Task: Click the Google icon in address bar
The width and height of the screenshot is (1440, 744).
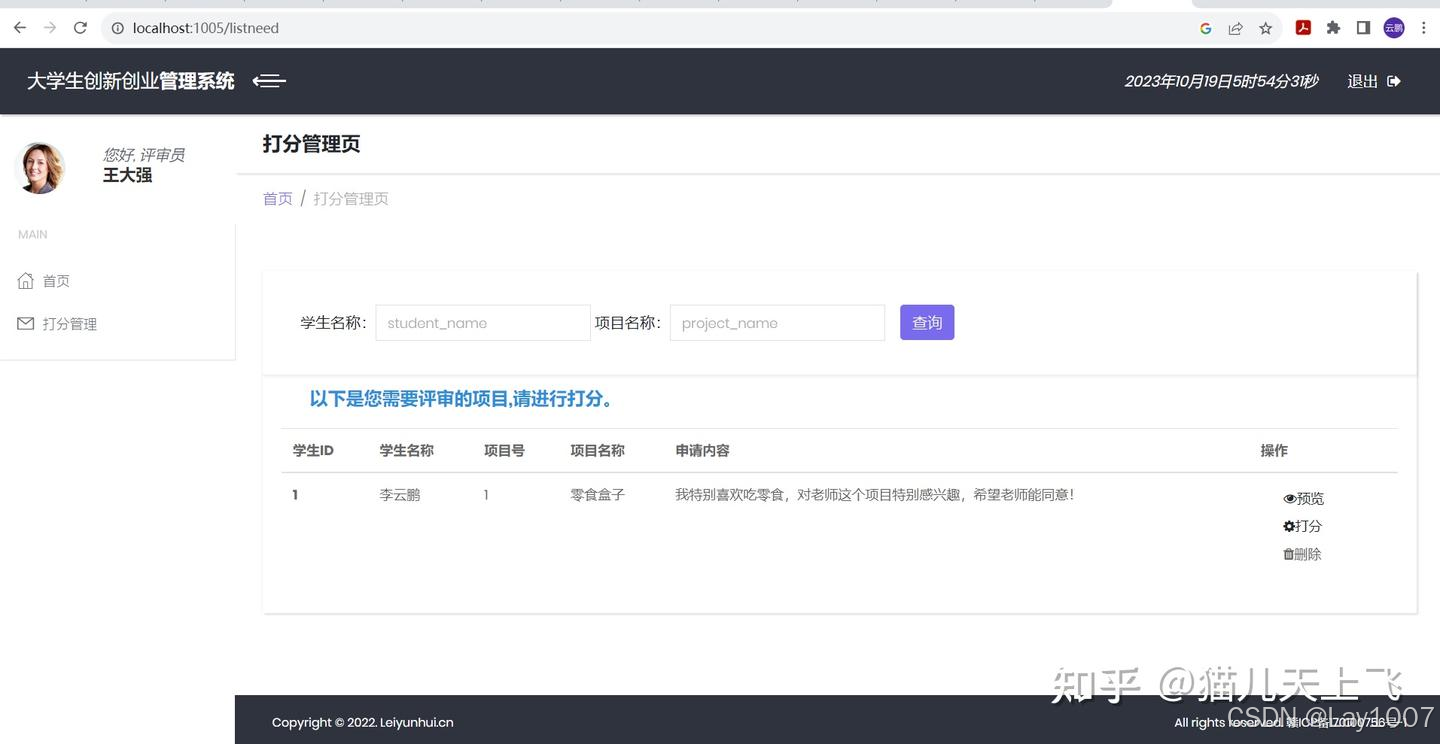Action: click(x=1206, y=28)
